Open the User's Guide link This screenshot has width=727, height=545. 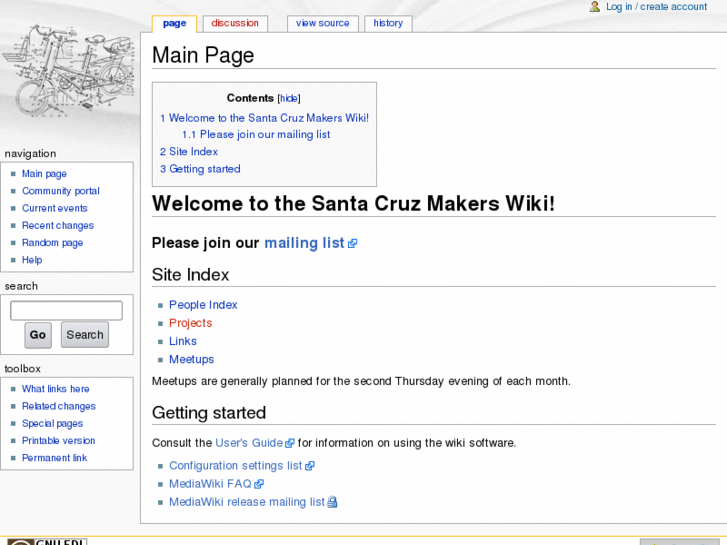[249, 443]
